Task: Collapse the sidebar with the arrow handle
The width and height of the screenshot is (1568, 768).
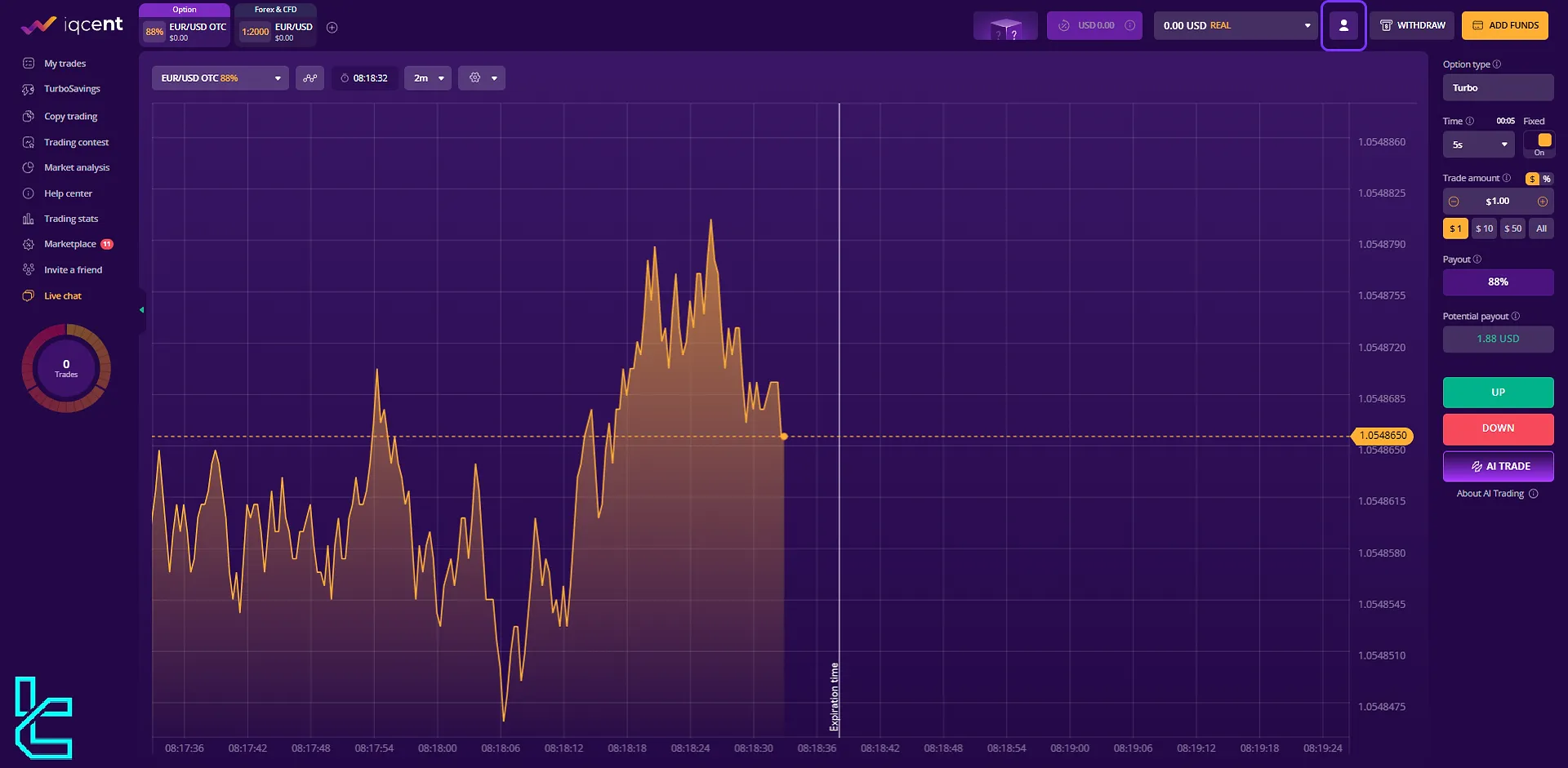Action: pyautogui.click(x=142, y=310)
